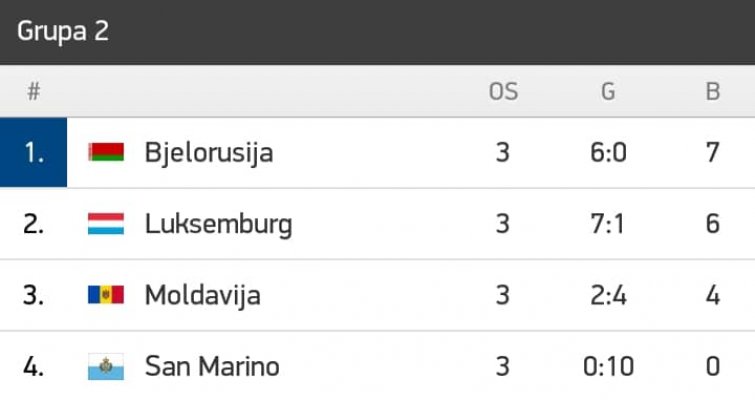
Task: Click Moldavija's 2:4 goal score
Action: pos(608,295)
